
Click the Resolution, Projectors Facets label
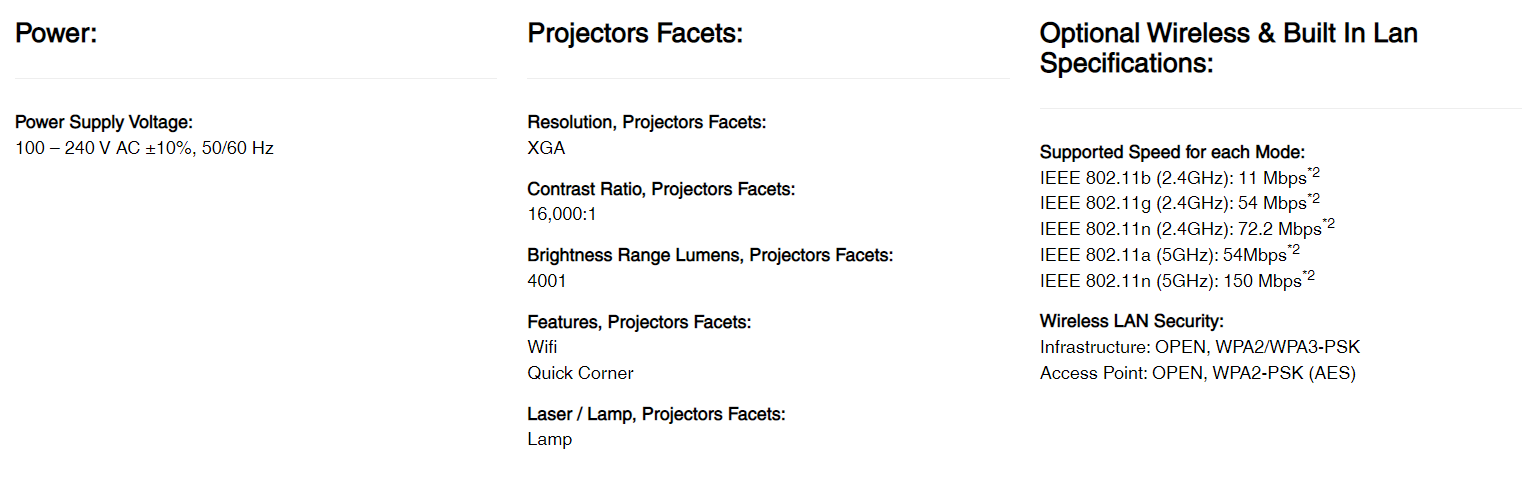coord(646,122)
